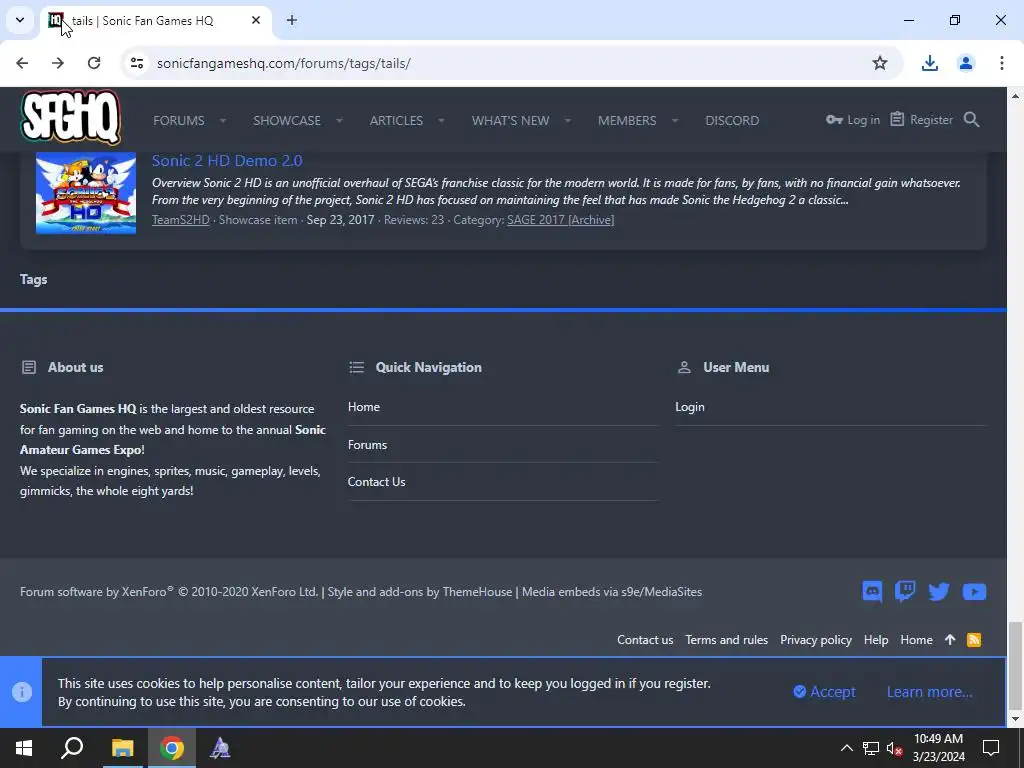
Task: Click Forums in Quick Navigation
Action: (367, 445)
